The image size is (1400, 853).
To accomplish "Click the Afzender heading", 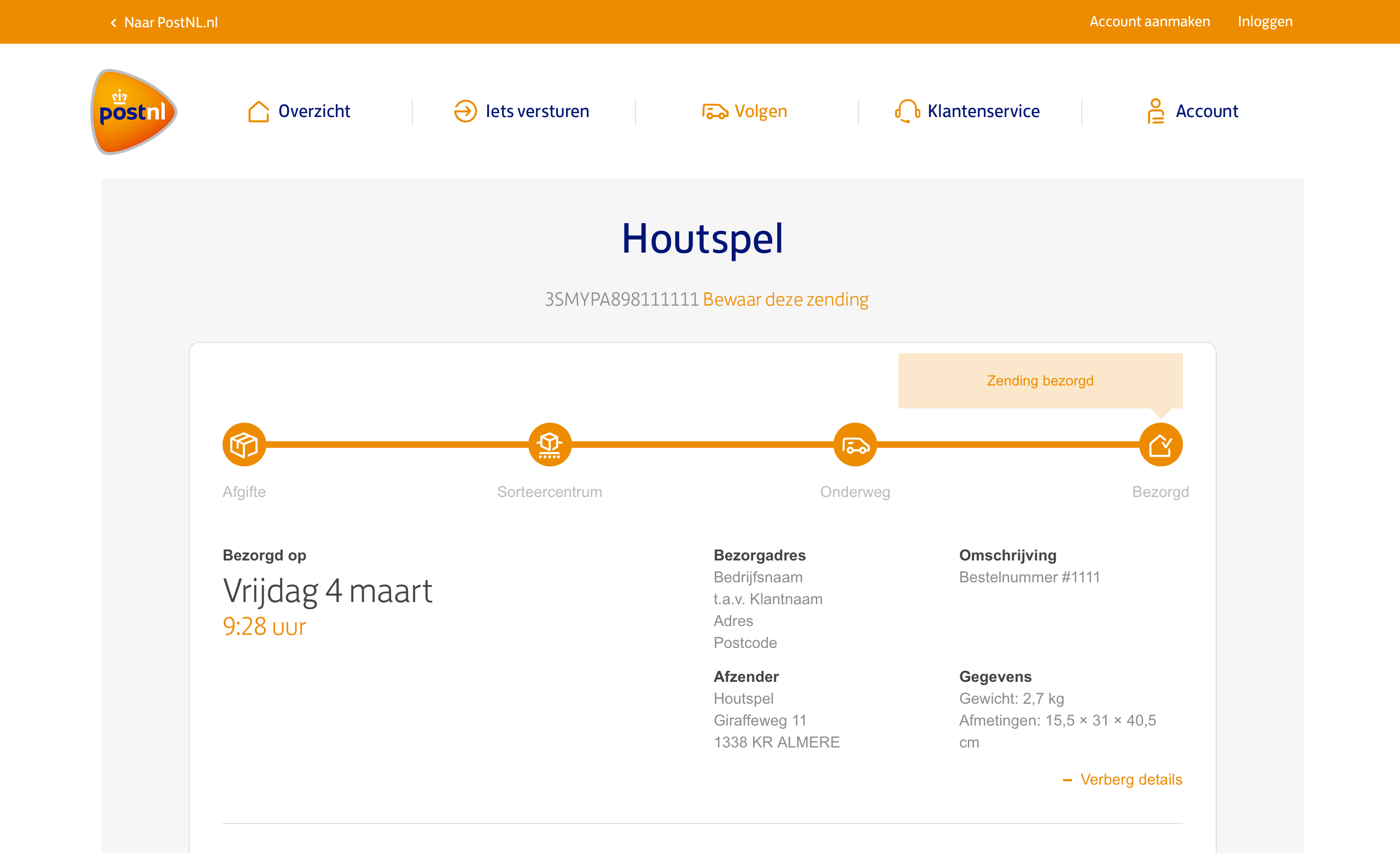I will click(x=746, y=677).
